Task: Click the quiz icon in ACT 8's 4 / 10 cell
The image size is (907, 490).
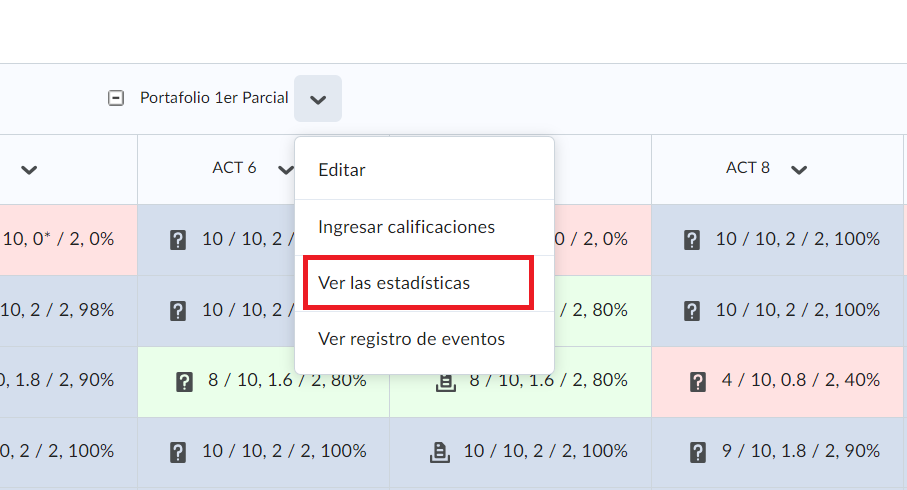Action: pyautogui.click(x=699, y=381)
